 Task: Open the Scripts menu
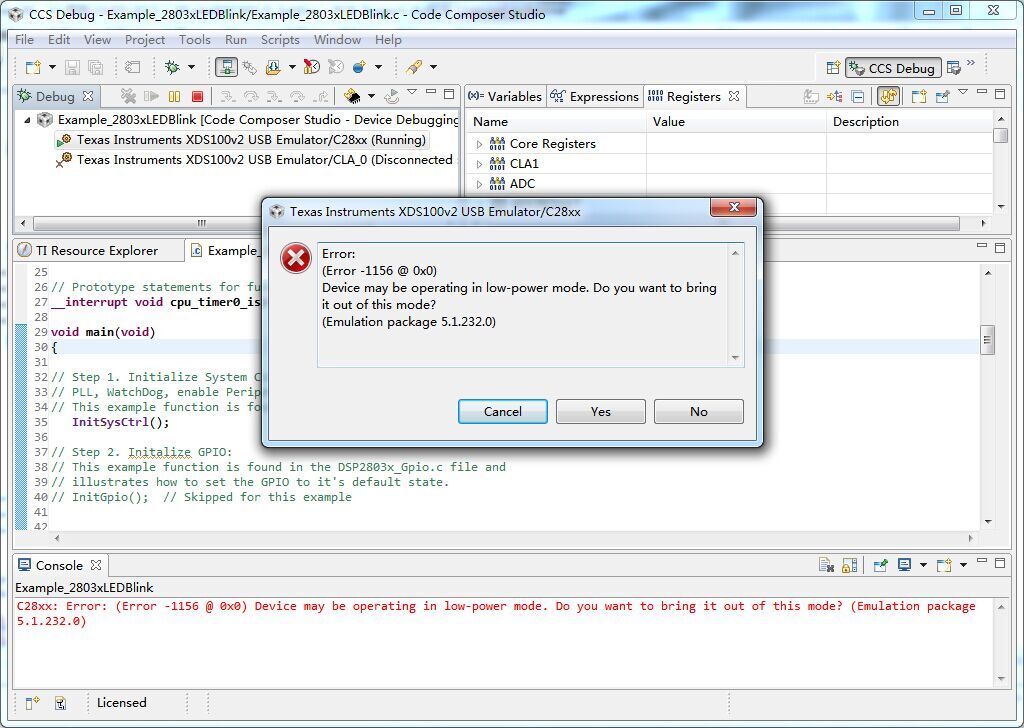tap(280, 40)
